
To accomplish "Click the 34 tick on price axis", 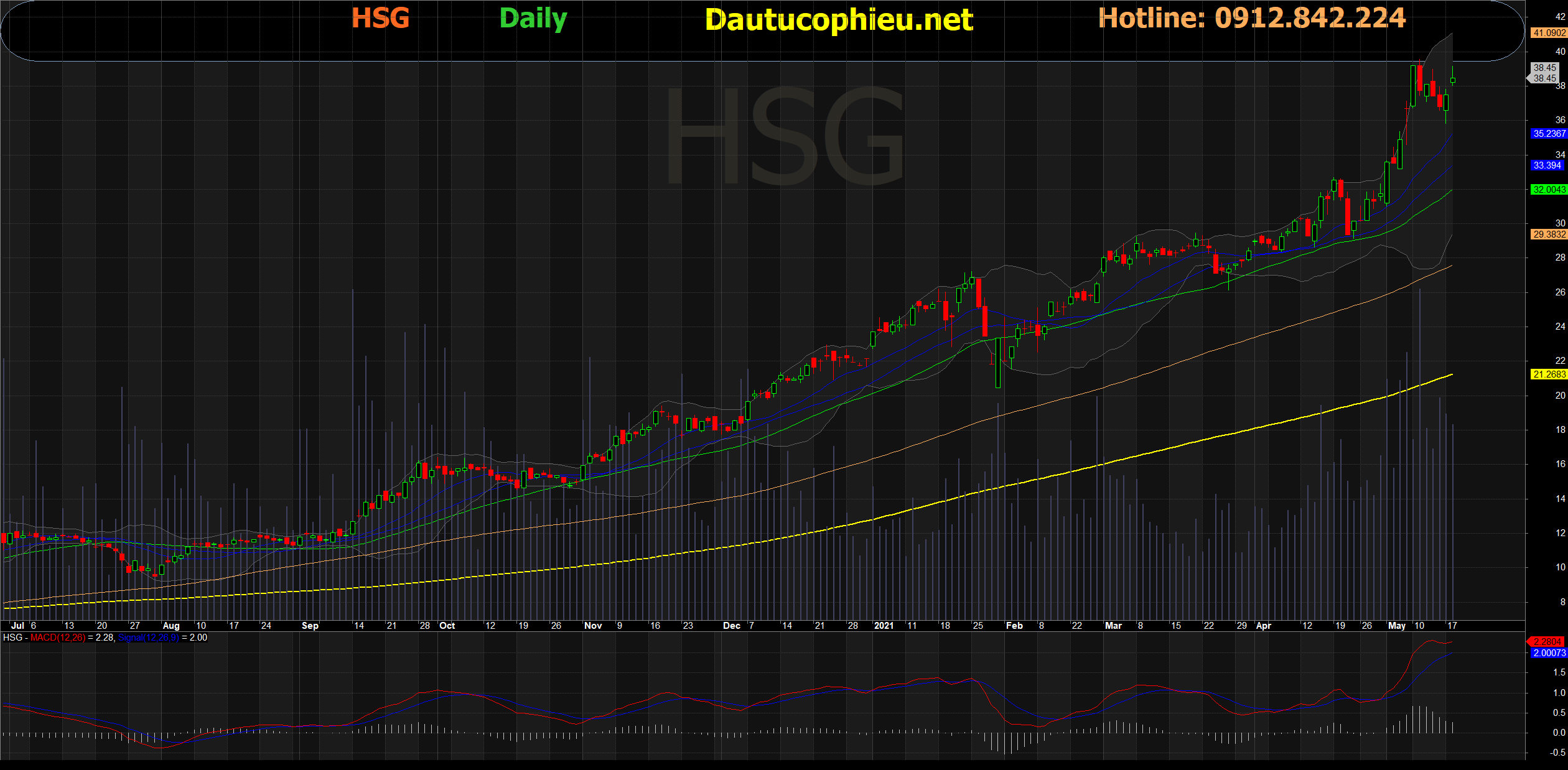I will tap(1560, 154).
